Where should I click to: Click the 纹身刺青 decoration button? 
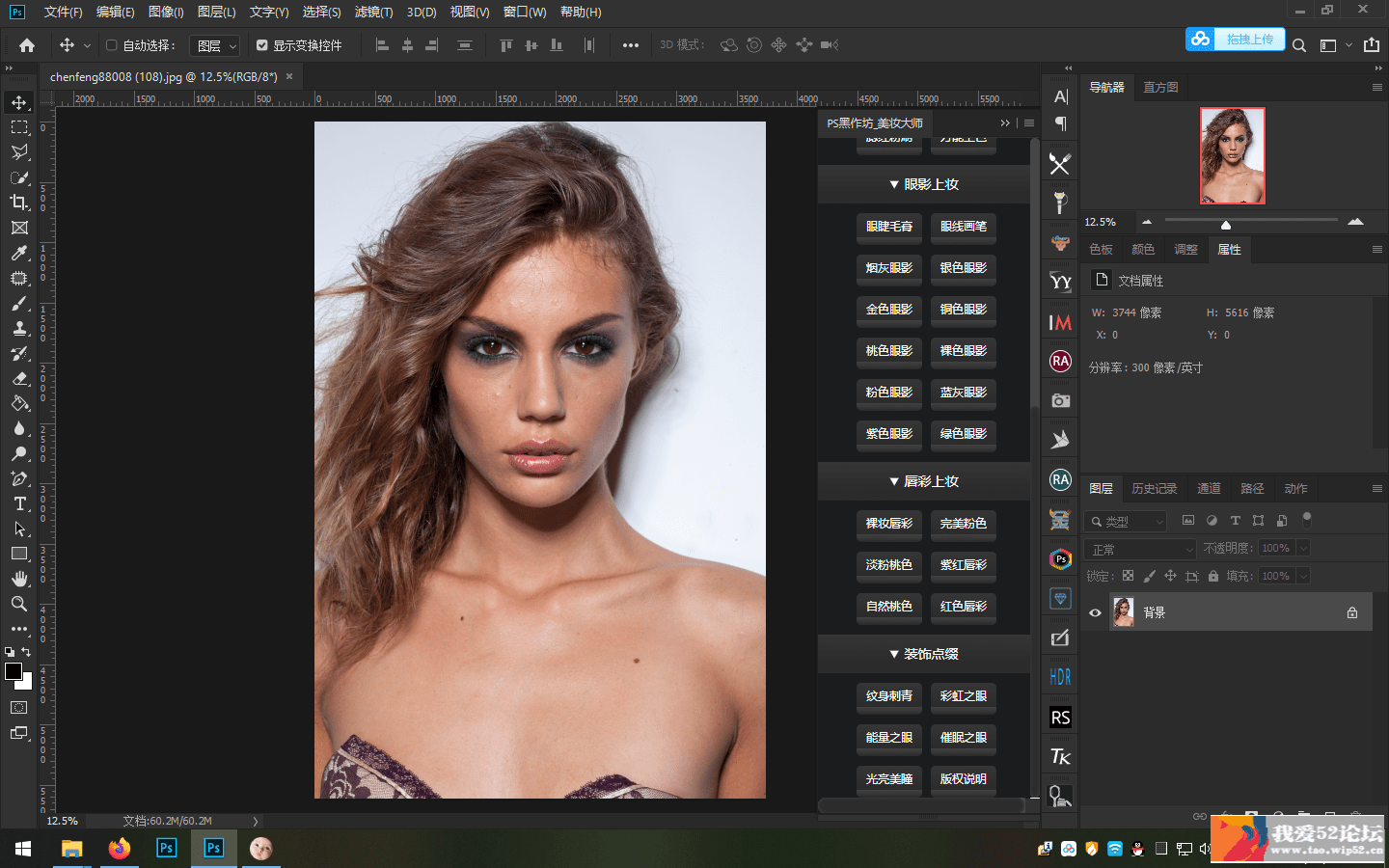tap(889, 696)
